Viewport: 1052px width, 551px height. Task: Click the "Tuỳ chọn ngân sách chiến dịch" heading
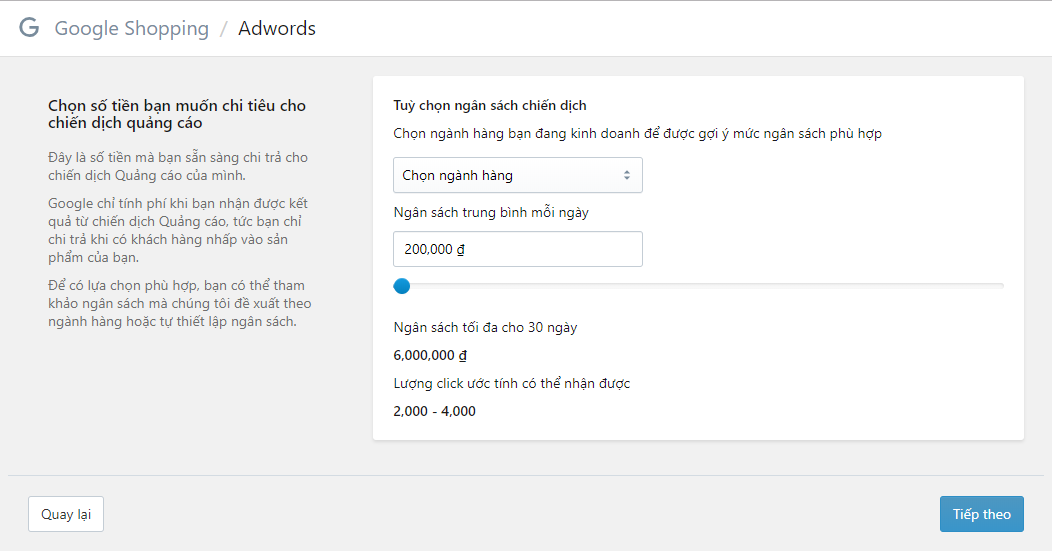click(x=490, y=105)
